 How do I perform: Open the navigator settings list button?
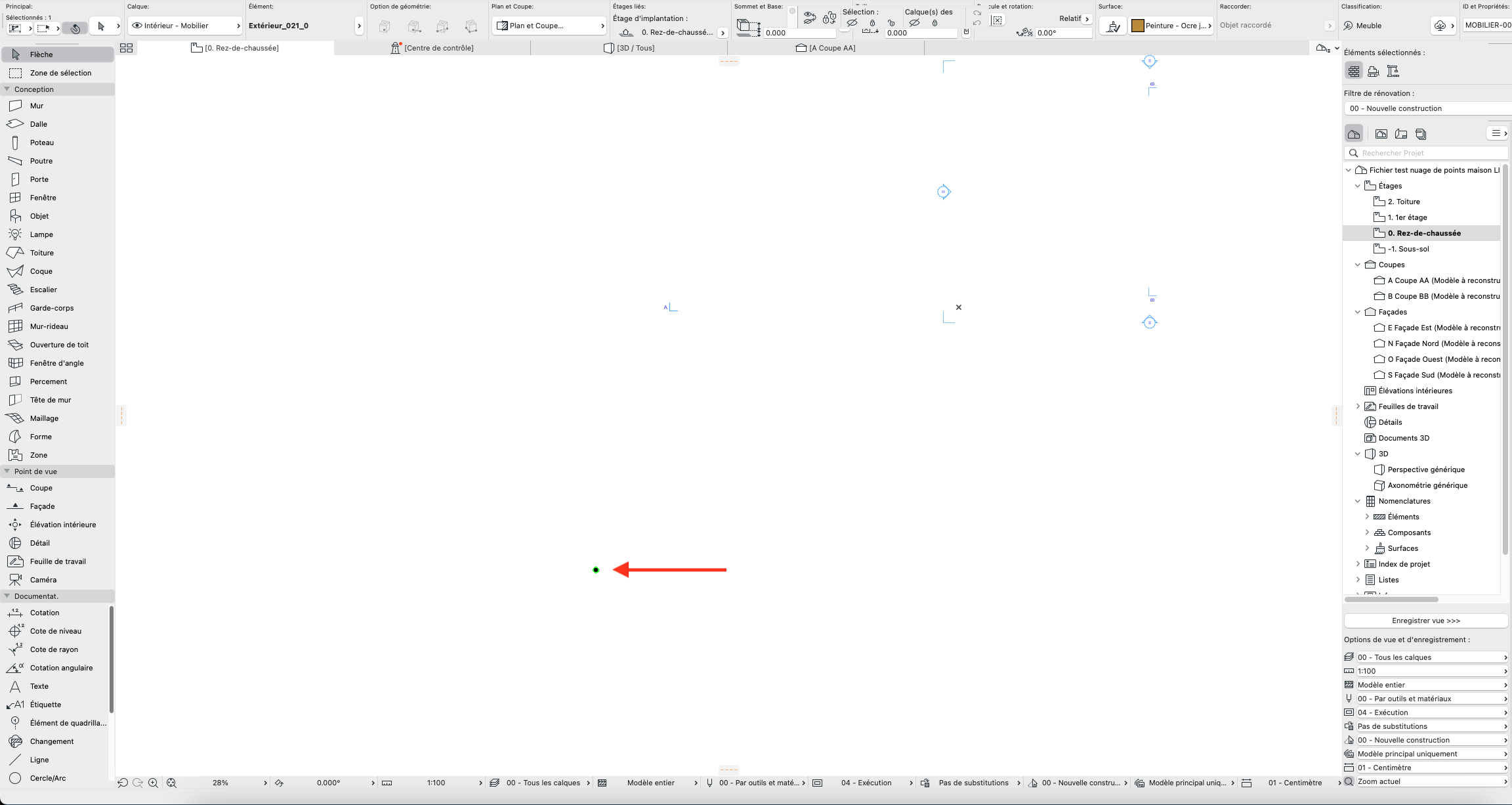click(x=1497, y=133)
